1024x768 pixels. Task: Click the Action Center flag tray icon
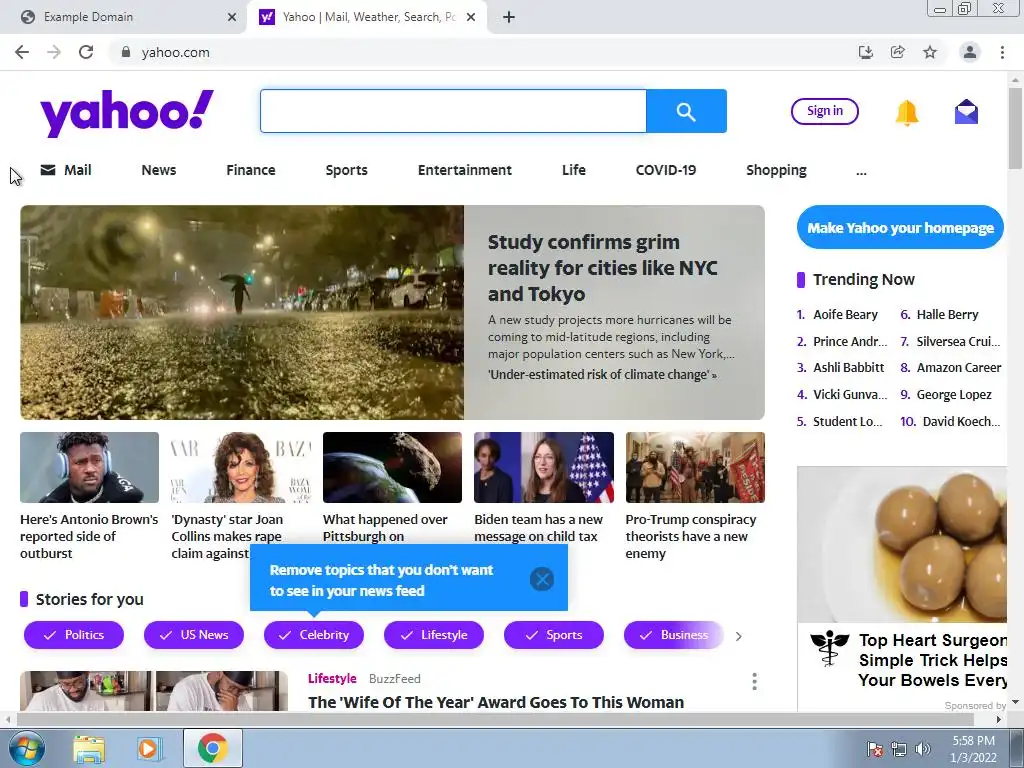coord(875,749)
